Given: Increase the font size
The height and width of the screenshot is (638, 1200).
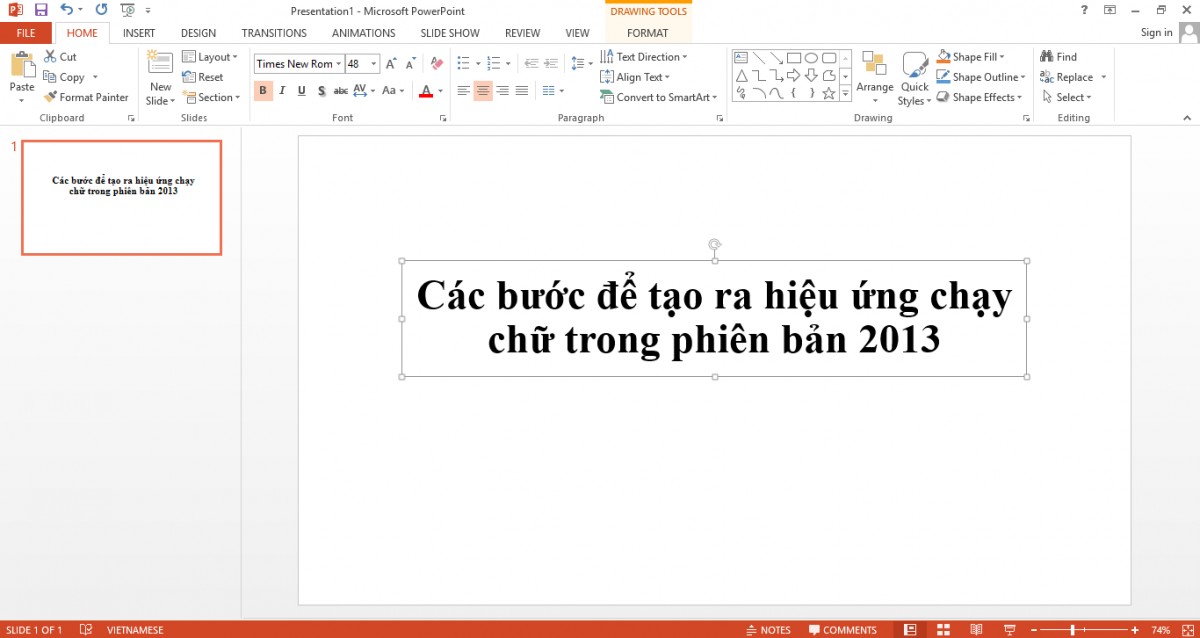Looking at the screenshot, I should click(x=391, y=64).
